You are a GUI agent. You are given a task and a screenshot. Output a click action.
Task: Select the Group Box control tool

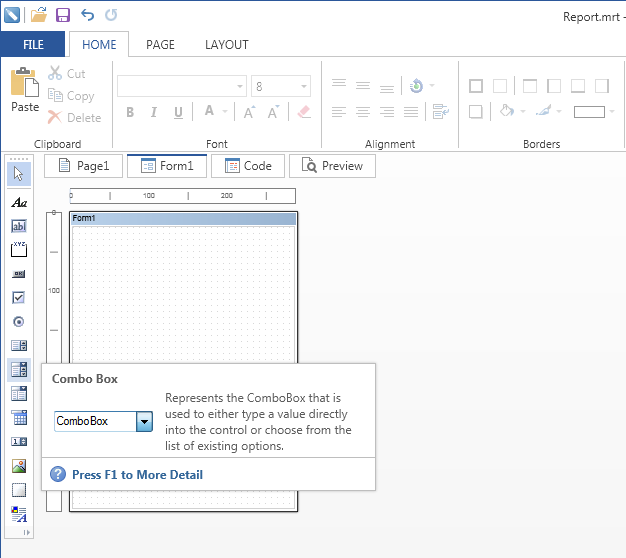[19, 249]
